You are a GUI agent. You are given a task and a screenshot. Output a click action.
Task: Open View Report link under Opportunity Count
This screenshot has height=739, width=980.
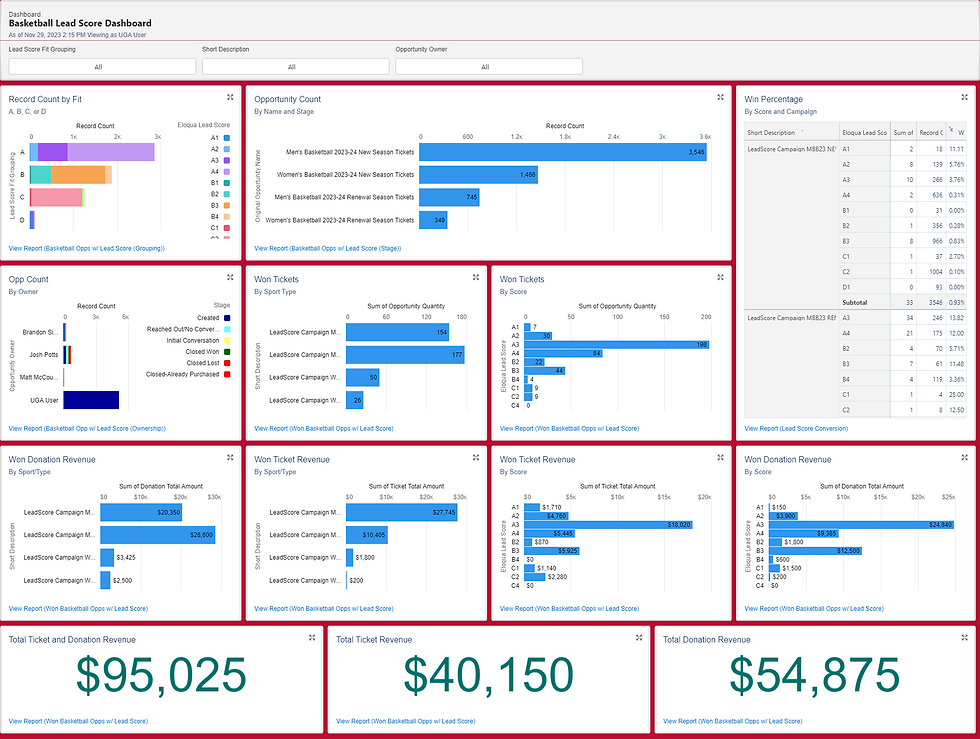click(328, 248)
